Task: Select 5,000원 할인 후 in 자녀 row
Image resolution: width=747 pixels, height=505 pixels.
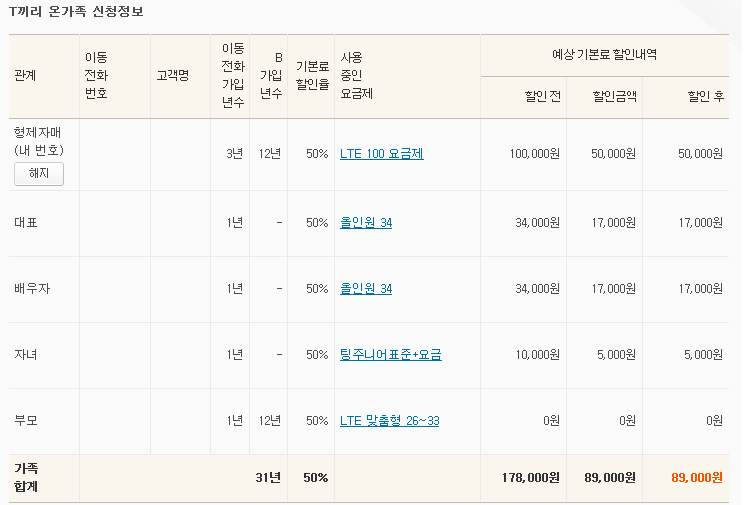Action: [703, 355]
